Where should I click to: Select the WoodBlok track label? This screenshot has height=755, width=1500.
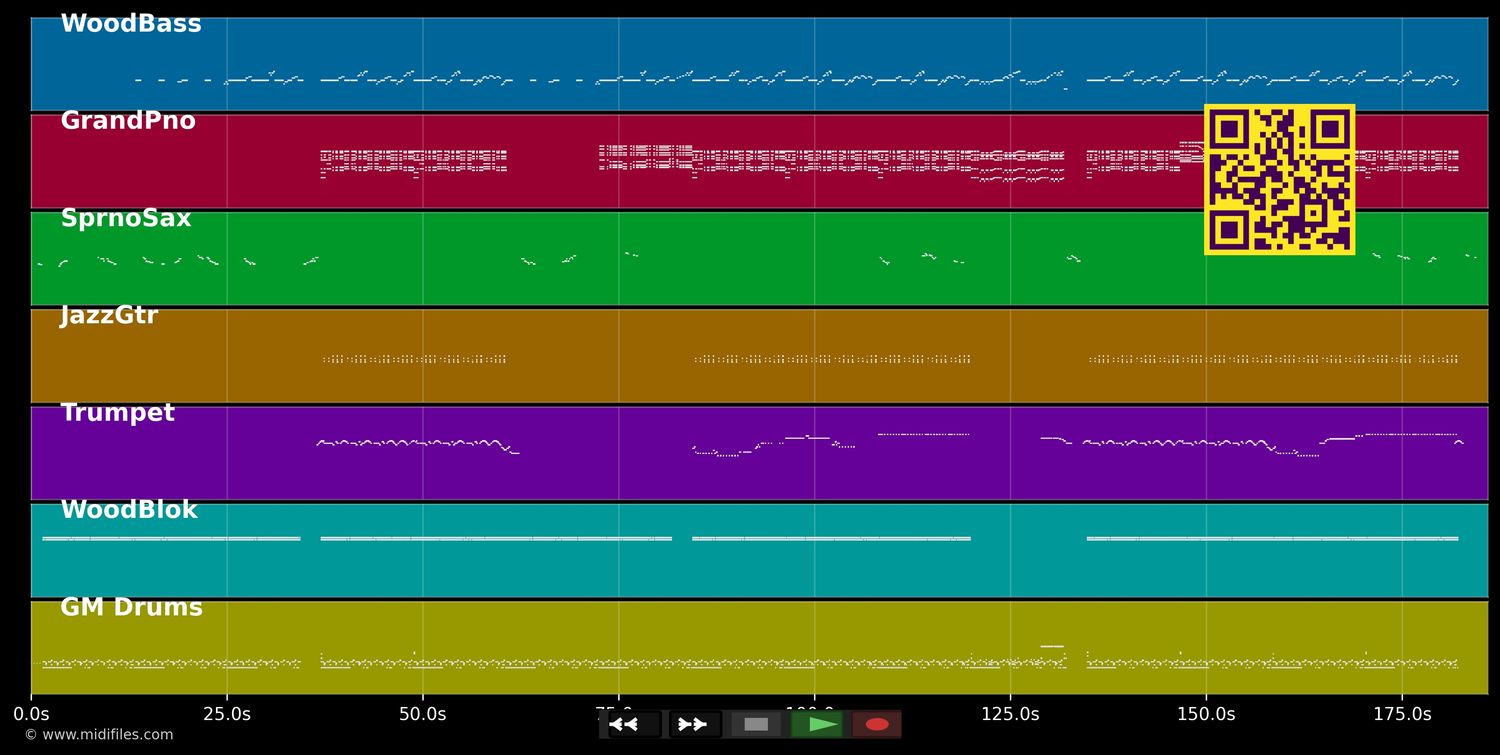129,511
